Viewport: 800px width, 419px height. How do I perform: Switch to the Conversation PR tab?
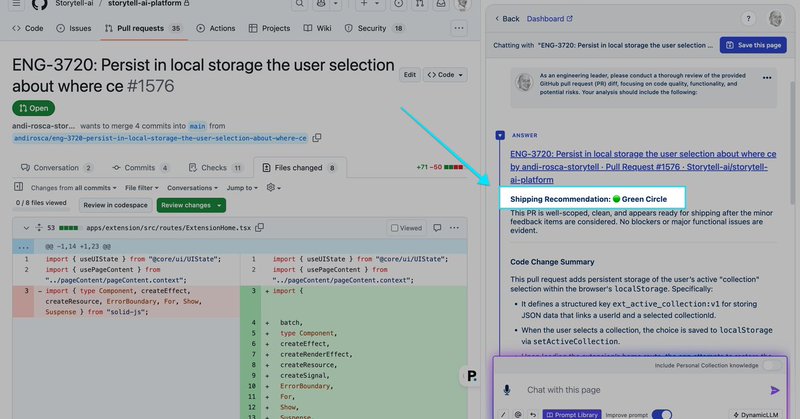click(x=57, y=168)
